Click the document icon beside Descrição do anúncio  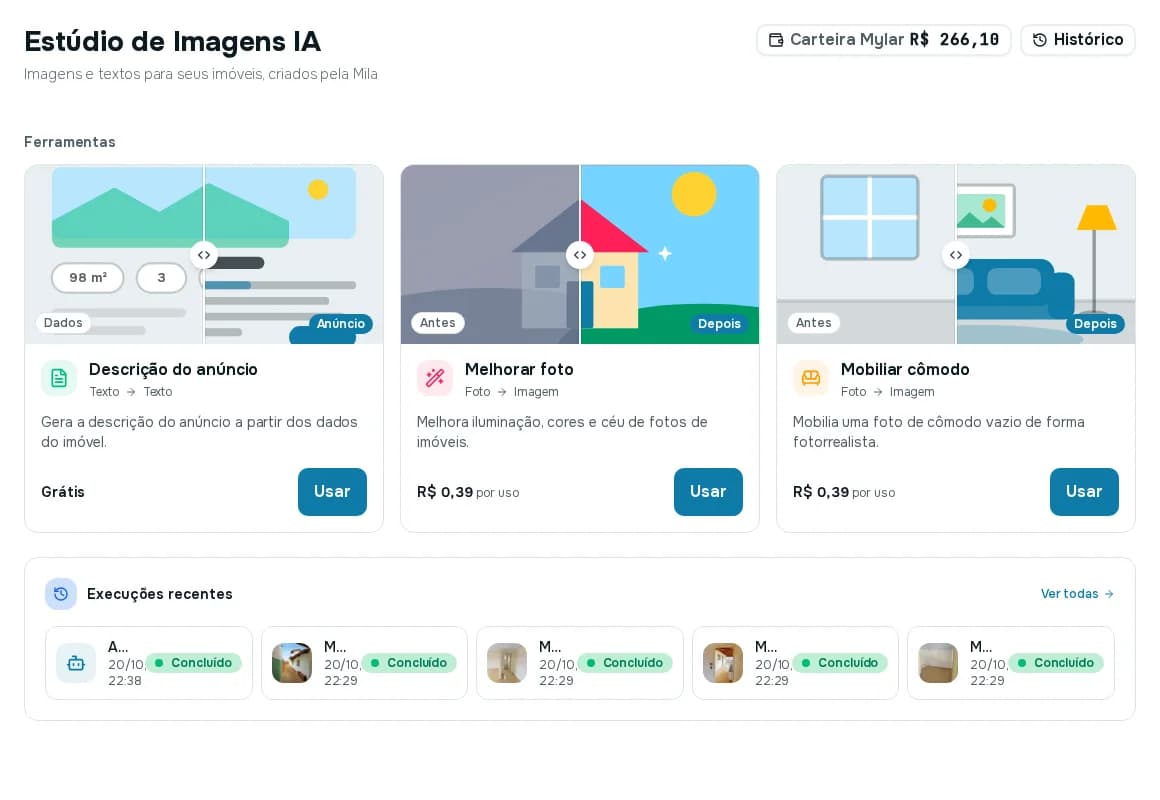(59, 378)
